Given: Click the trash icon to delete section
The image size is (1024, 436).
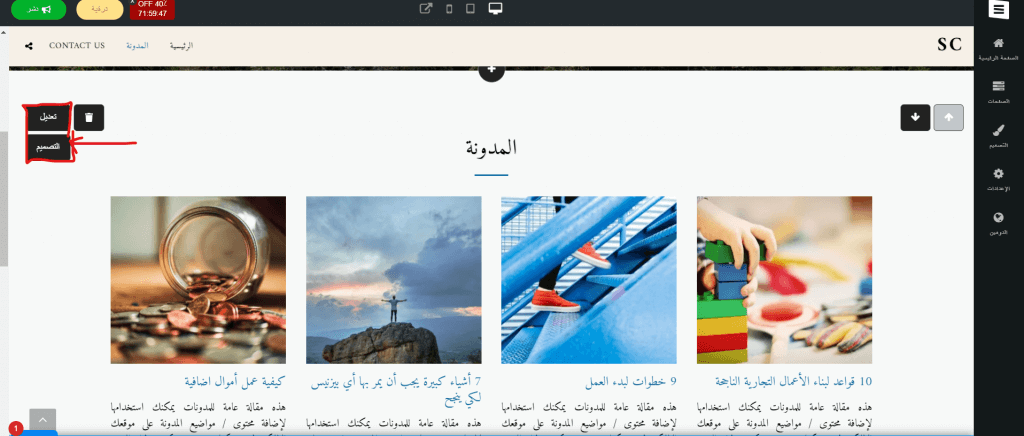Looking at the screenshot, I should (89, 117).
